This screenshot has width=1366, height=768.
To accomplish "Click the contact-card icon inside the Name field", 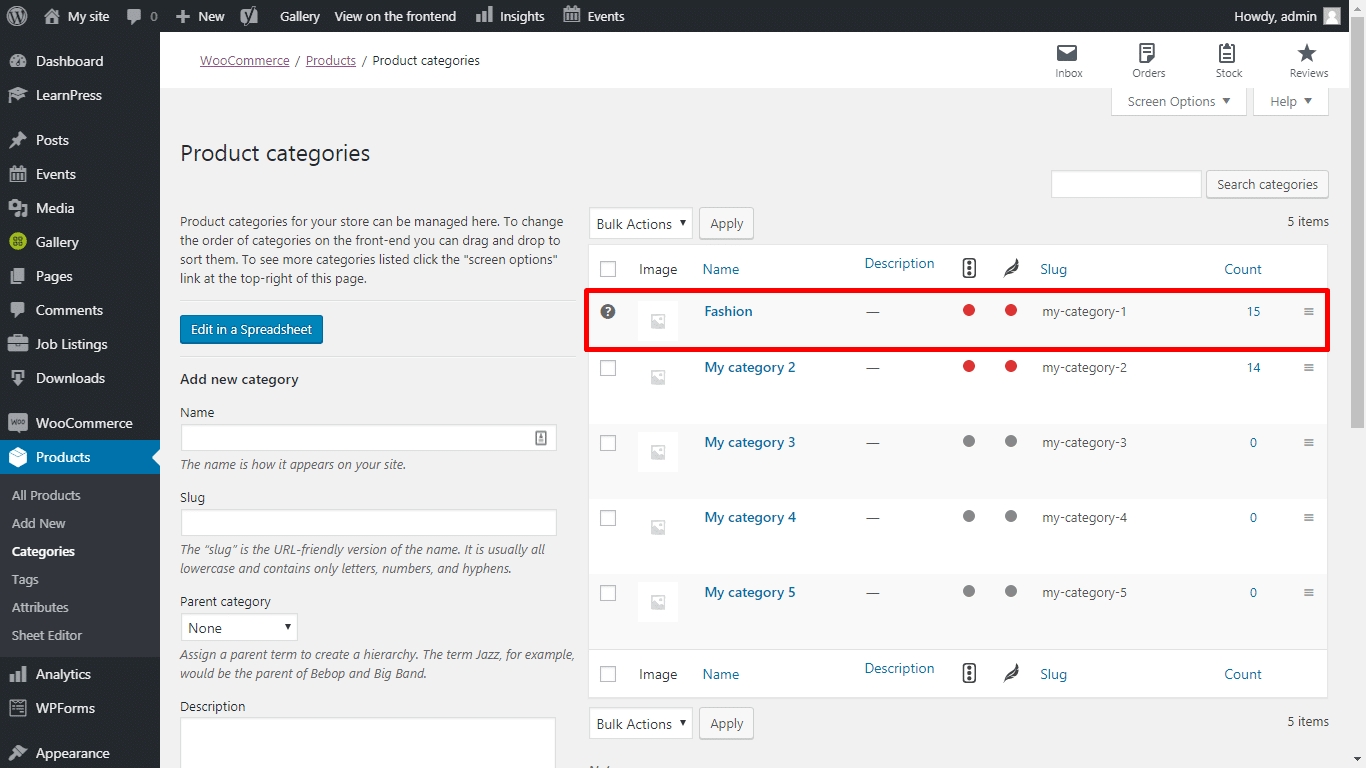I will pos(541,438).
